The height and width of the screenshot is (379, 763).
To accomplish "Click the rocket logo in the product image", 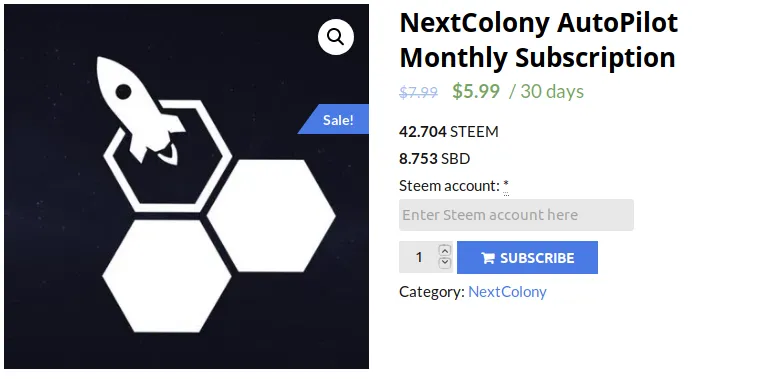I will (140, 110).
